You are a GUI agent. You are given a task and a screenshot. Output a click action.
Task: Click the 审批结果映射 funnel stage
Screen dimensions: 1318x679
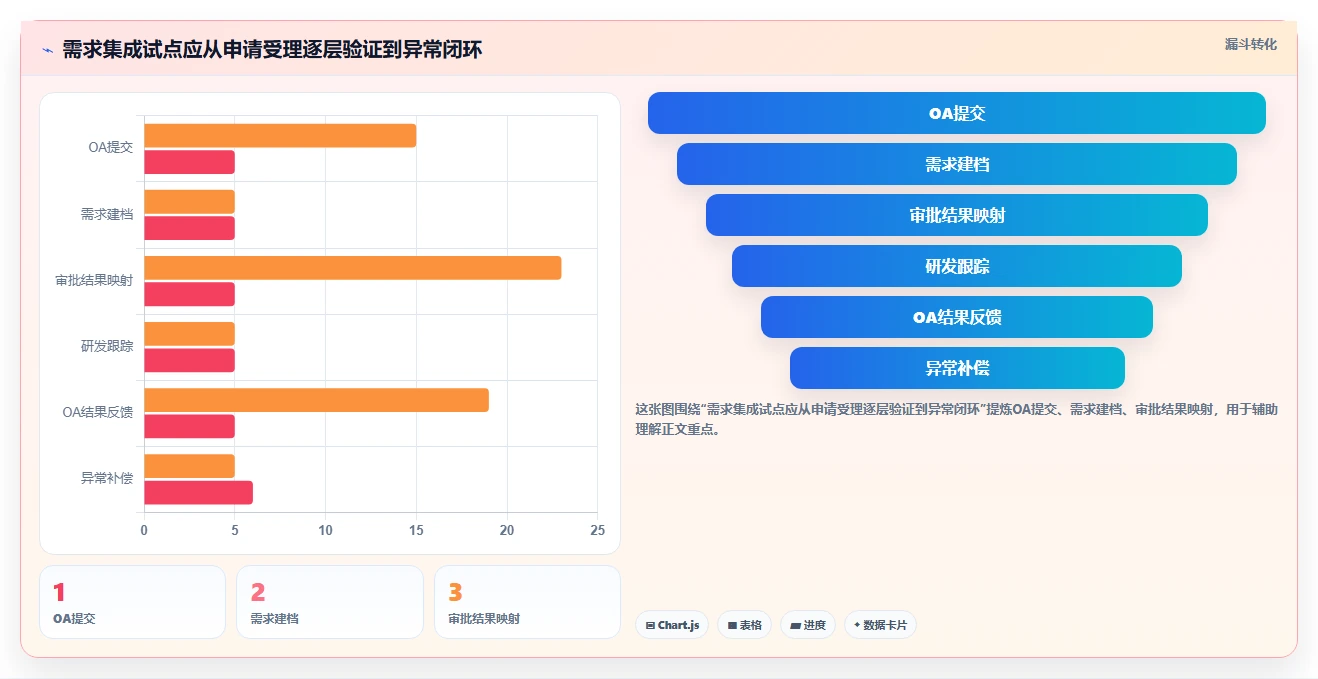tap(957, 215)
